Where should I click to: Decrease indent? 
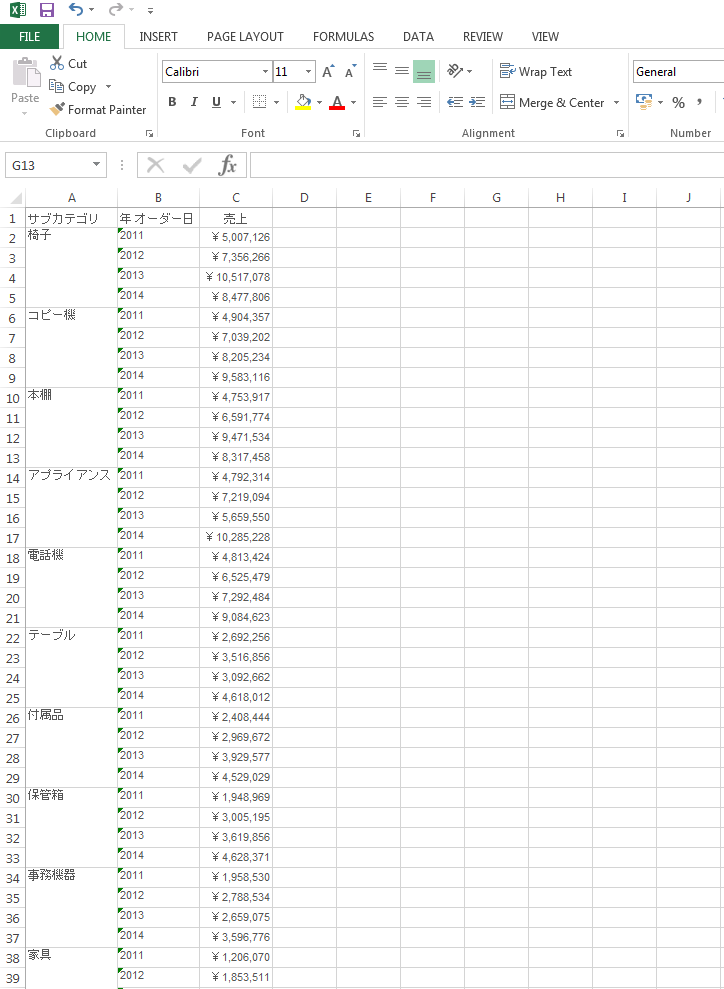pos(455,102)
